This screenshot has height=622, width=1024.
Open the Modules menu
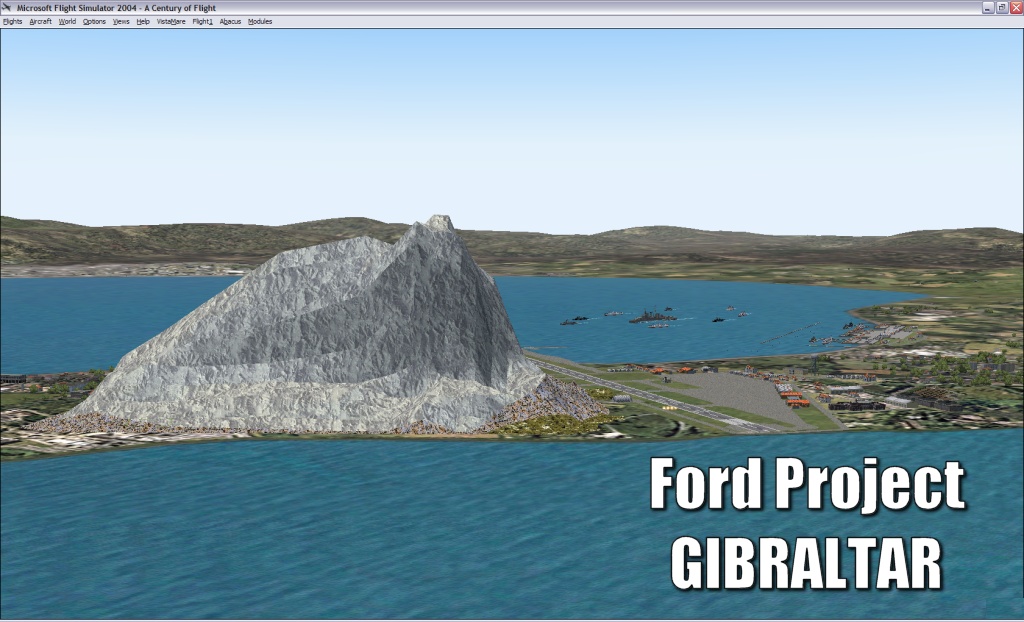tap(260, 22)
